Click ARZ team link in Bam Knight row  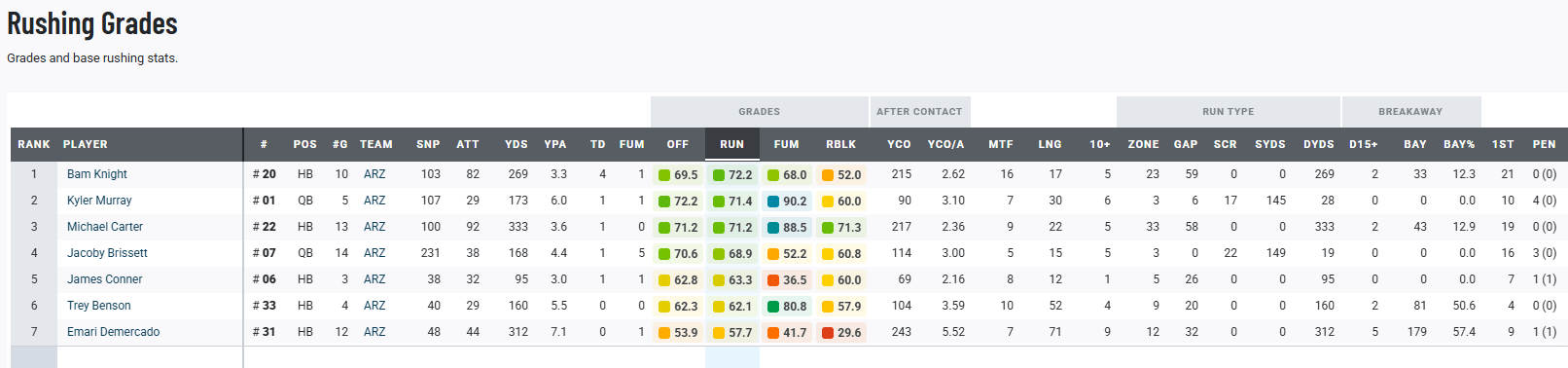point(374,174)
